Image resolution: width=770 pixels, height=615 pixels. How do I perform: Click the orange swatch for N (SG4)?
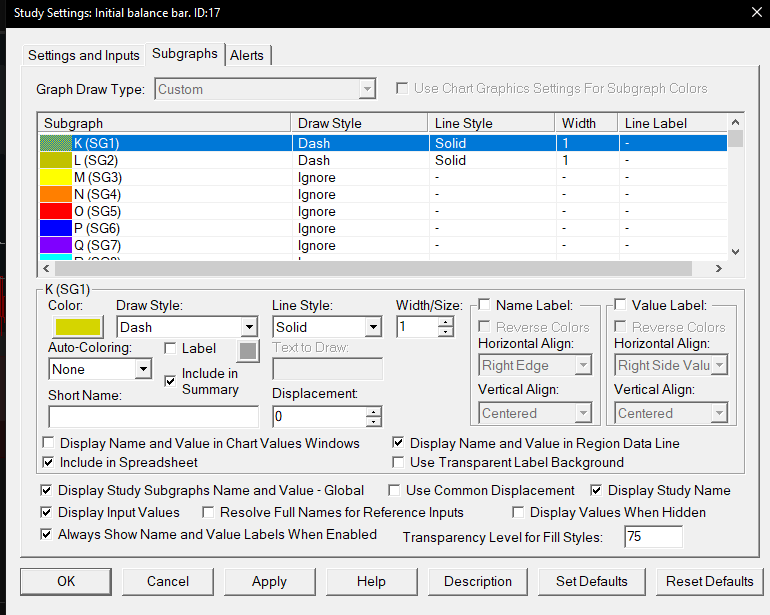pos(54,194)
